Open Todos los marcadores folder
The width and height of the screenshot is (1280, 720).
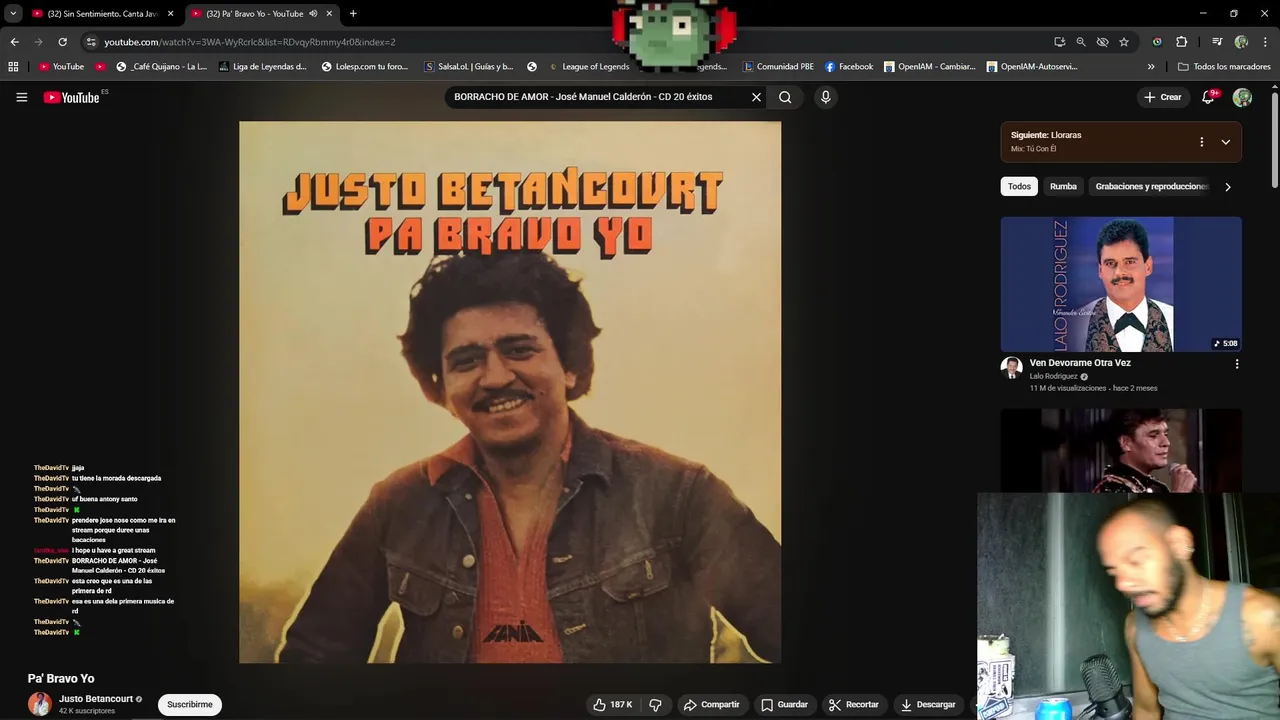click(x=1224, y=67)
